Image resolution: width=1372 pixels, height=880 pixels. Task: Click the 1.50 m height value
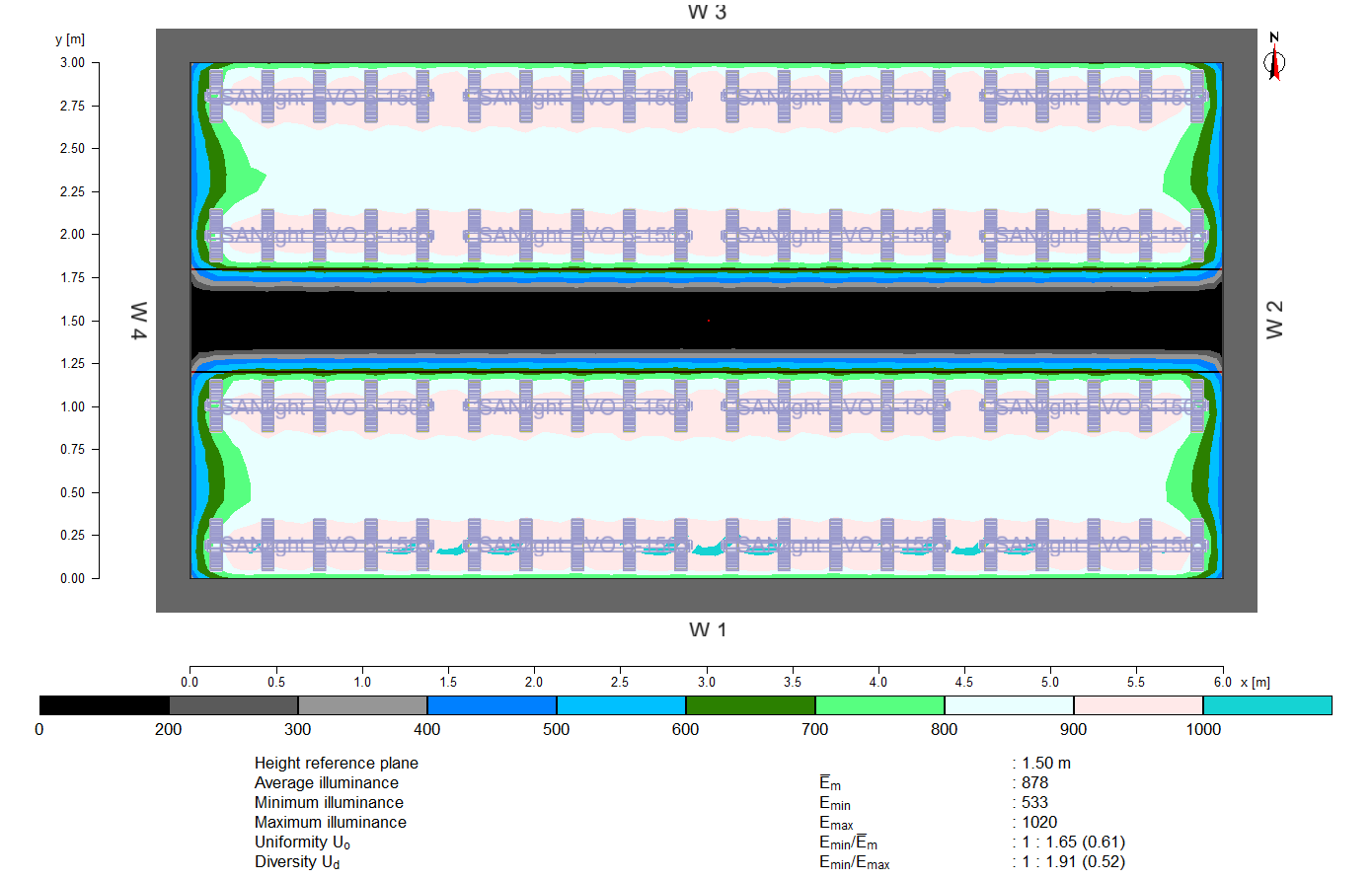(1046, 763)
